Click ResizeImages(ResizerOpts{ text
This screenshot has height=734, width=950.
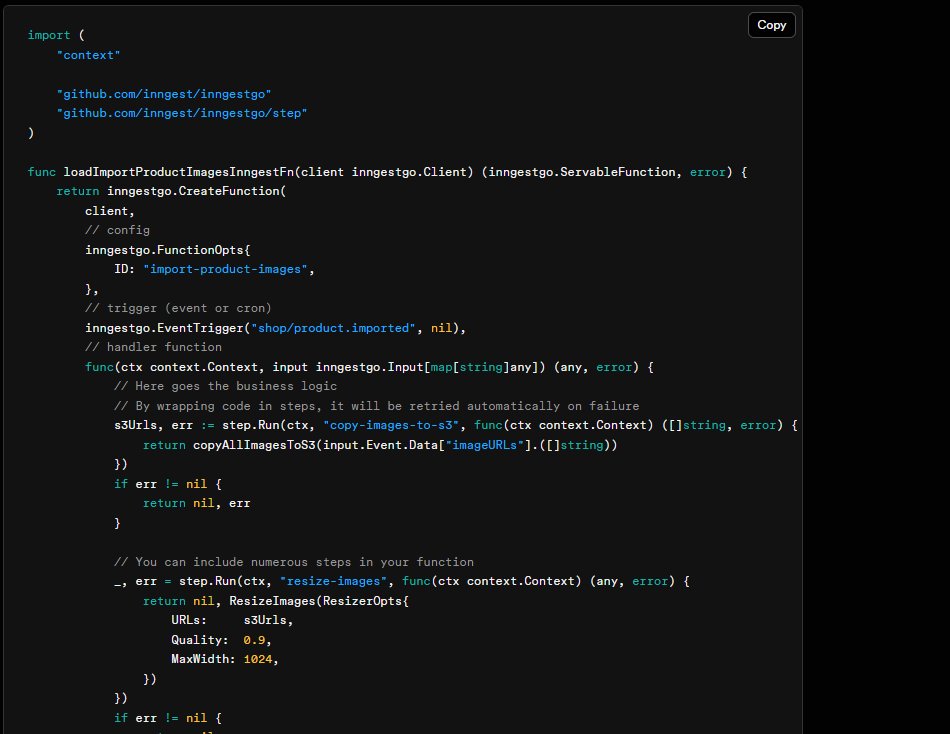[x=319, y=601]
